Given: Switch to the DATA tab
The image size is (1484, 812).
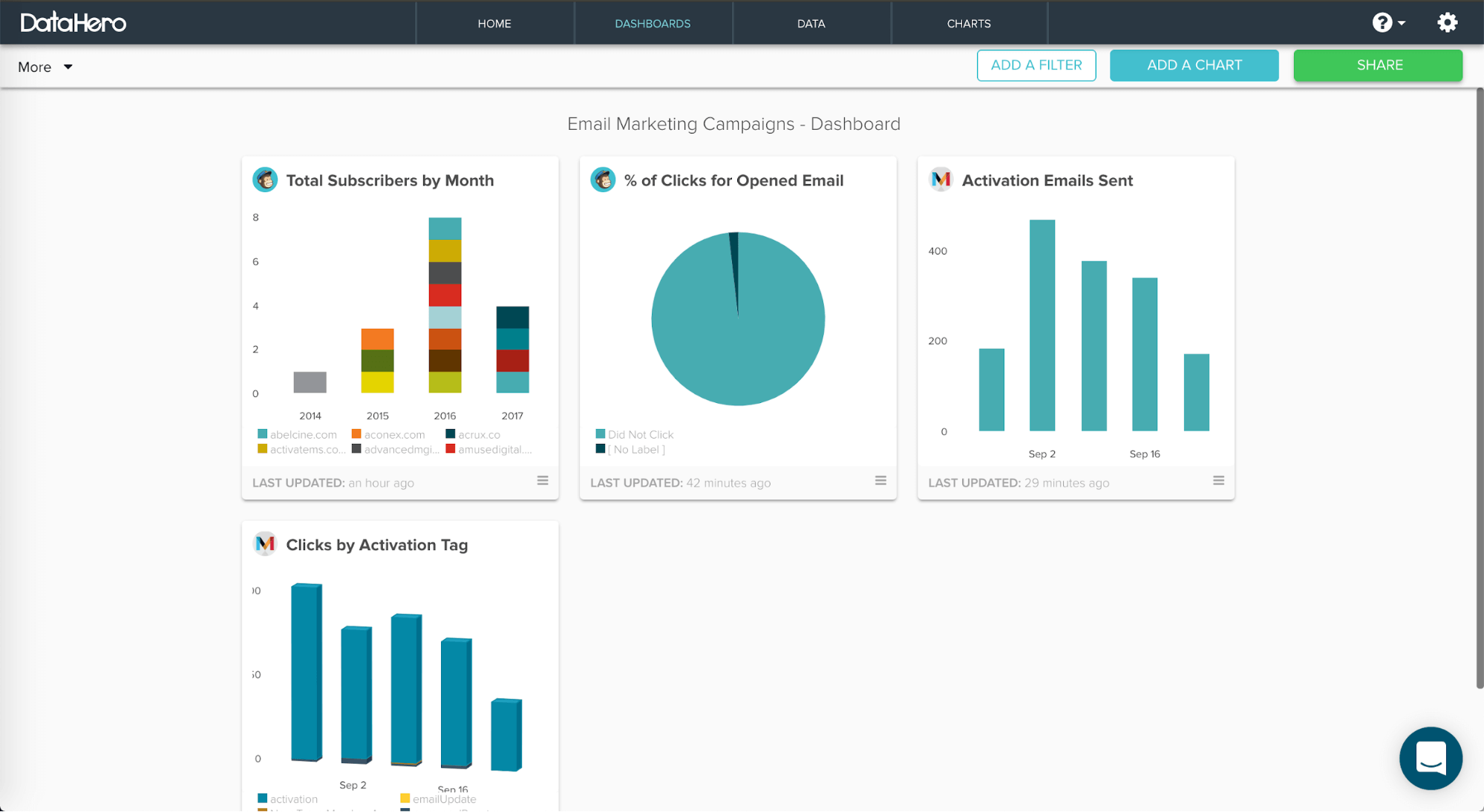Looking at the screenshot, I should point(811,23).
